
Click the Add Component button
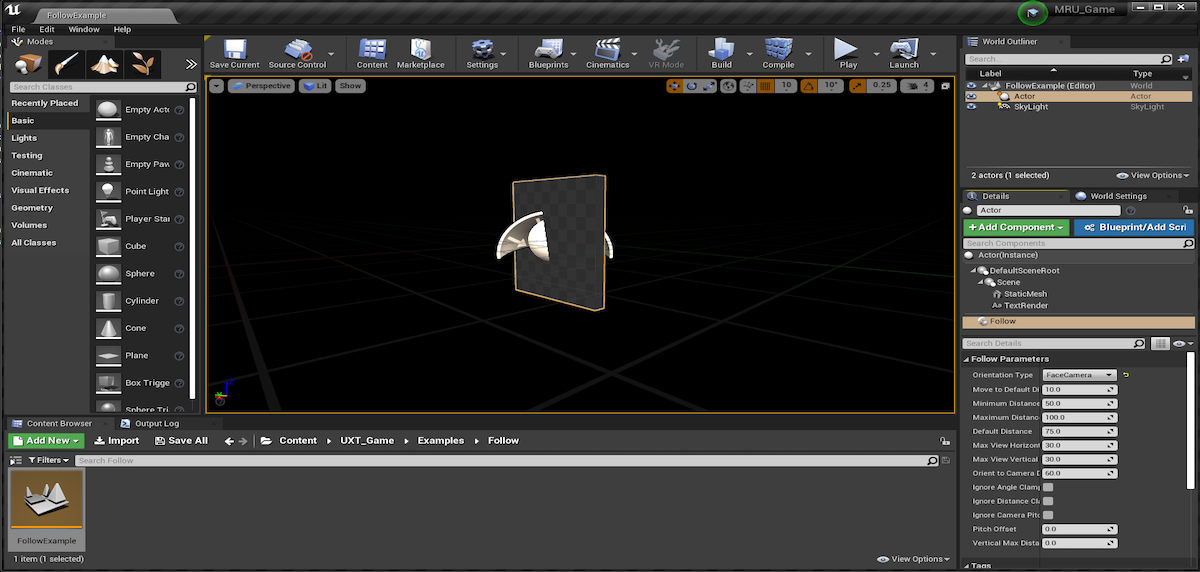(x=1015, y=228)
